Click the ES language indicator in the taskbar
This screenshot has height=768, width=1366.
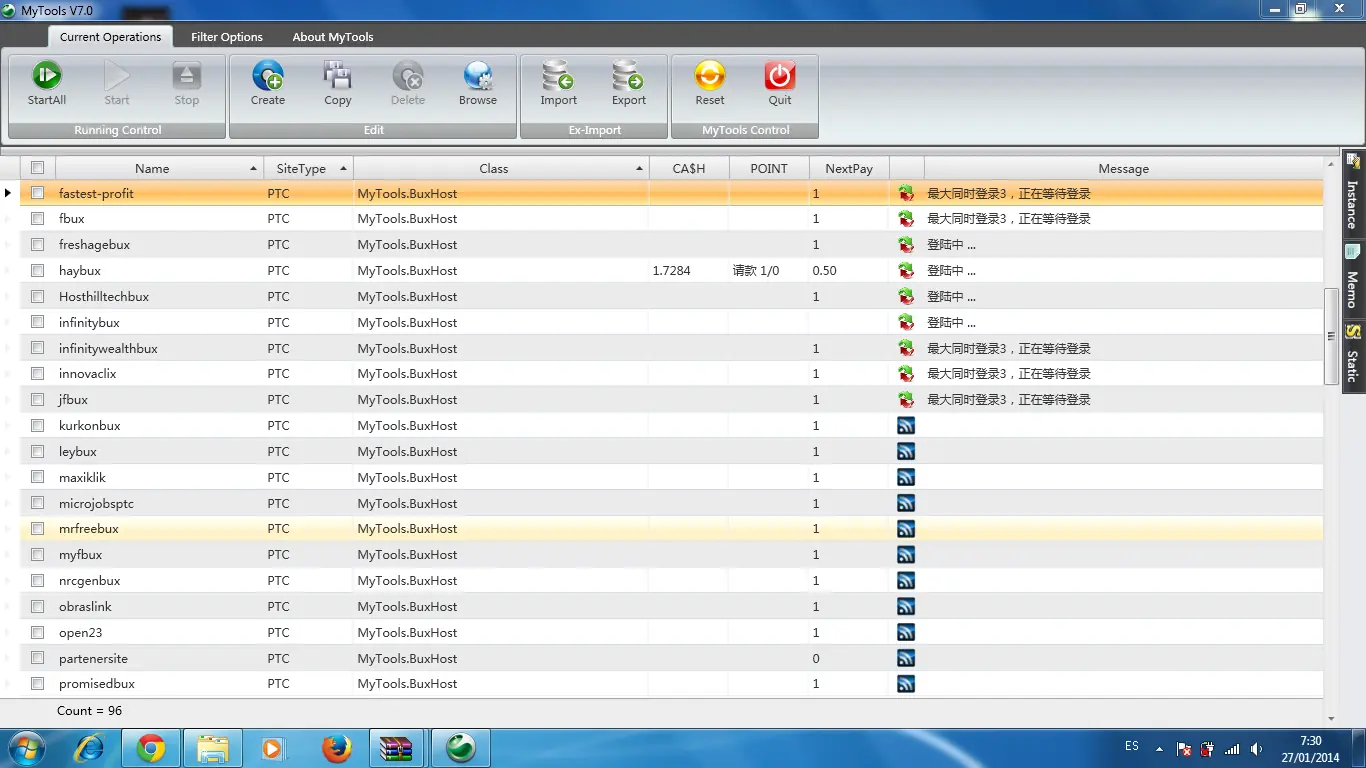pos(1132,746)
